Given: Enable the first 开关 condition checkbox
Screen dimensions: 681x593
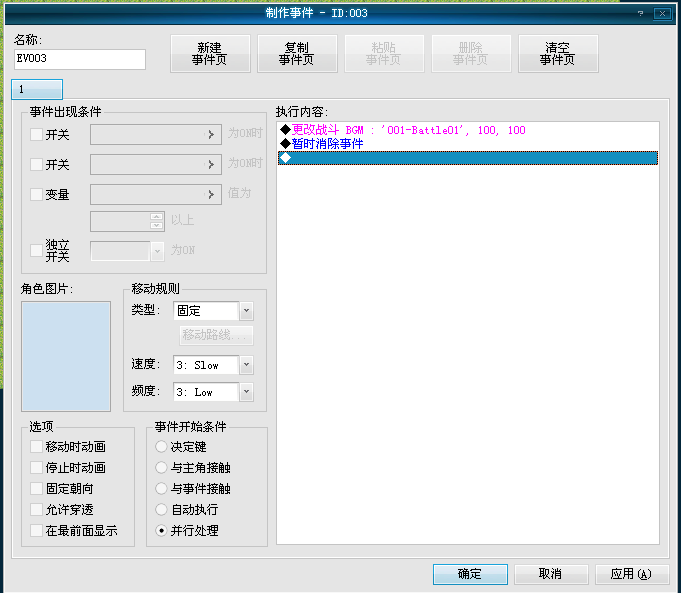Looking at the screenshot, I should coord(36,134).
